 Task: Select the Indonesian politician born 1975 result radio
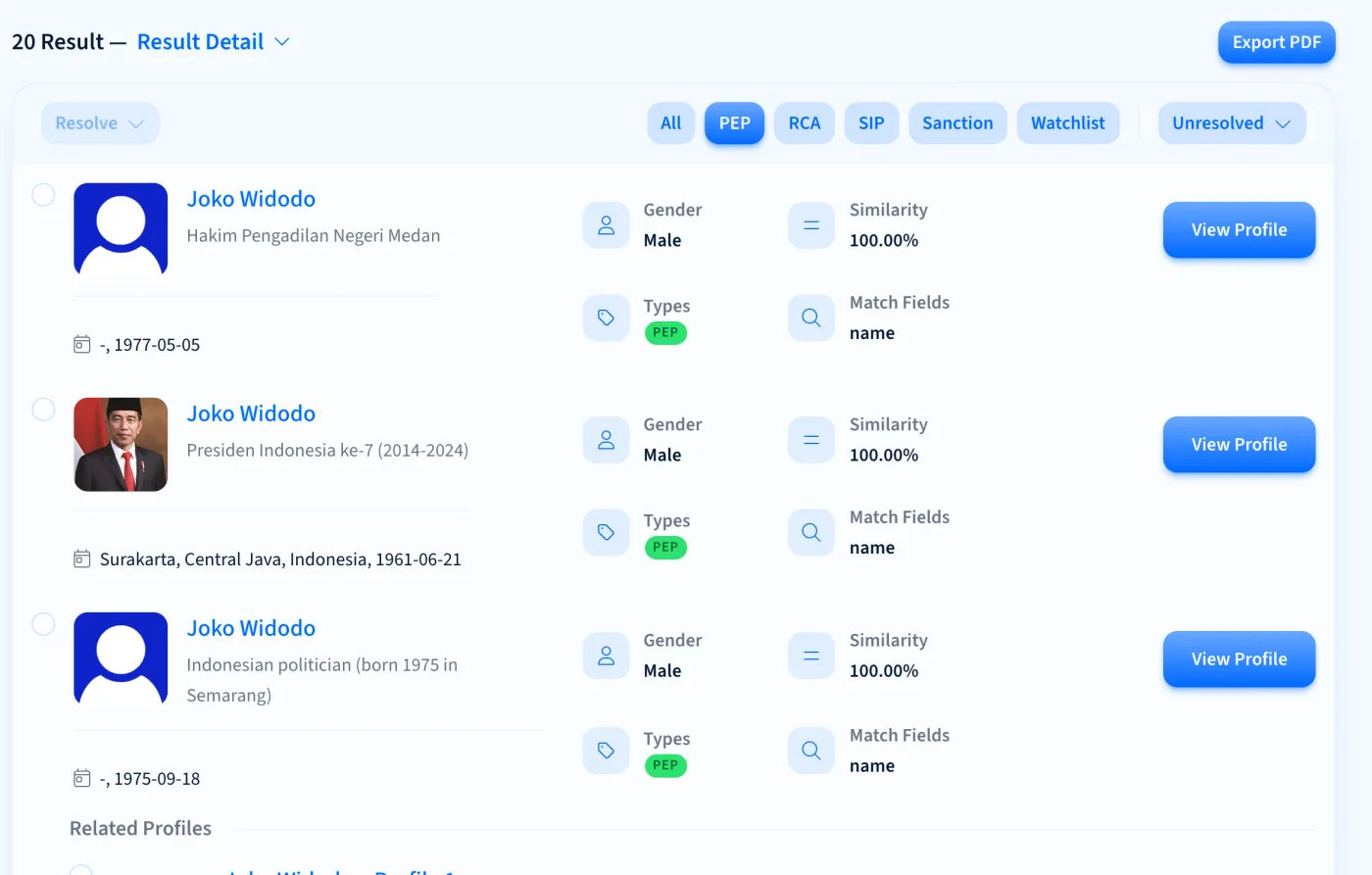43,624
